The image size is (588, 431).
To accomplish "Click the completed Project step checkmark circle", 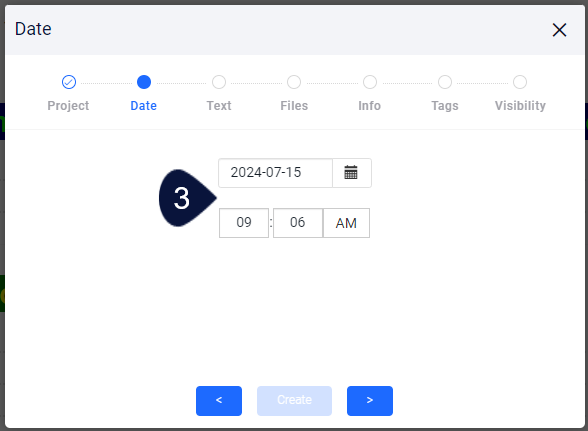I will click(x=69, y=82).
